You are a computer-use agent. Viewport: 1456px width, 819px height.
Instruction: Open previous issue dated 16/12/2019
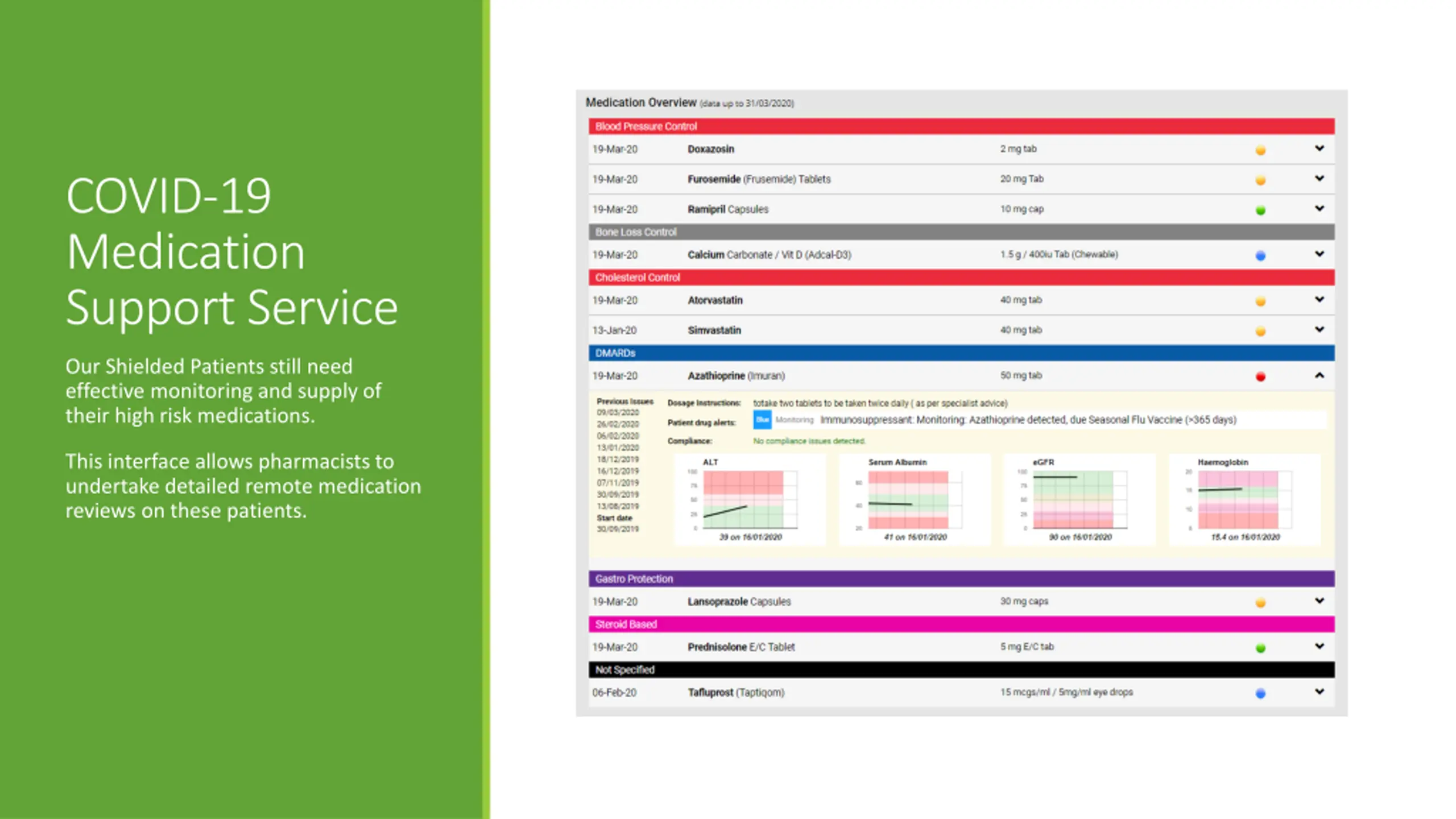618,471
